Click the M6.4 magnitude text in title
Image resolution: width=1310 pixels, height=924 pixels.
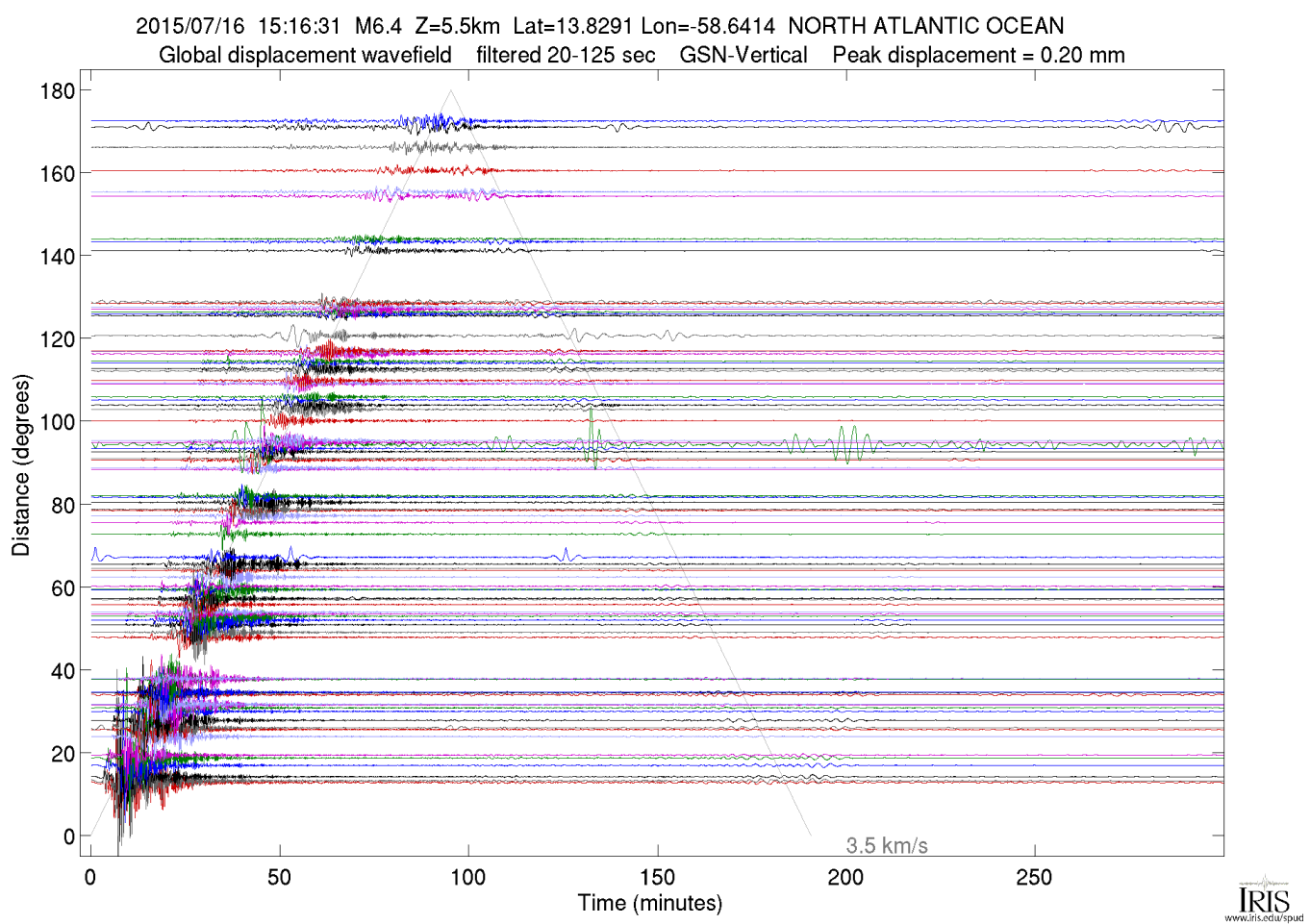(x=378, y=26)
